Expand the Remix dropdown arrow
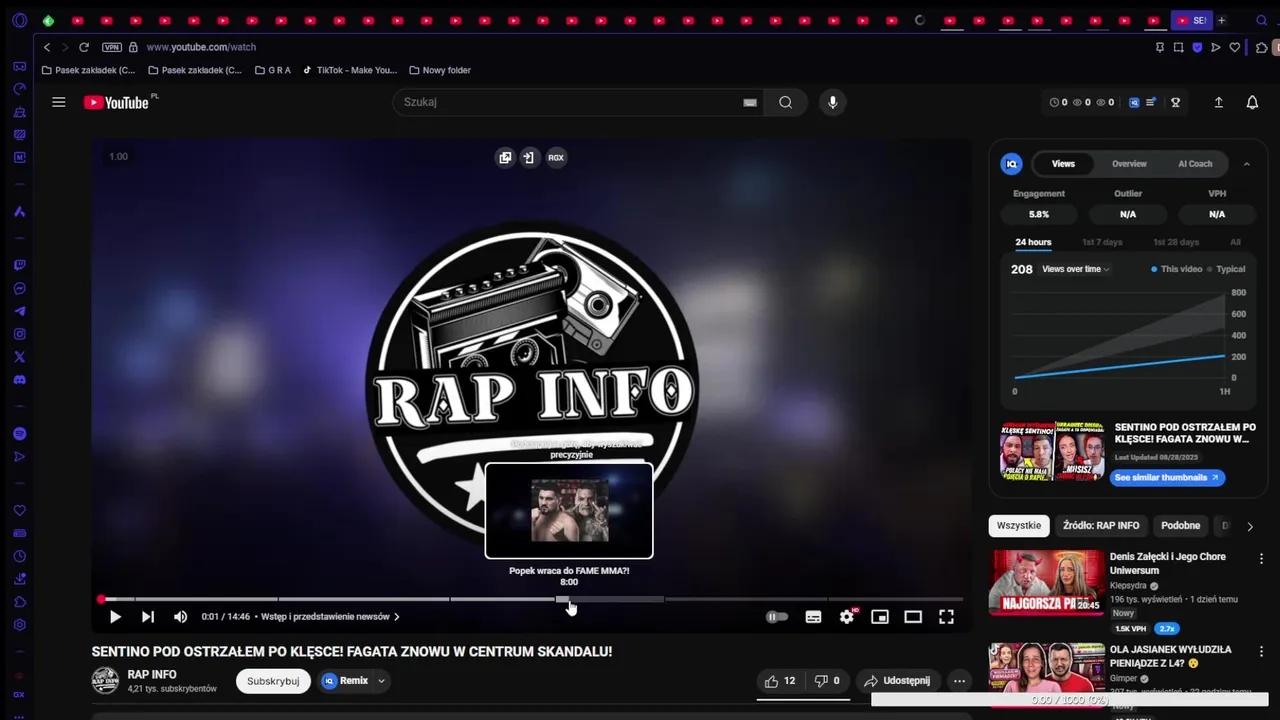The image size is (1280, 720). [381, 681]
